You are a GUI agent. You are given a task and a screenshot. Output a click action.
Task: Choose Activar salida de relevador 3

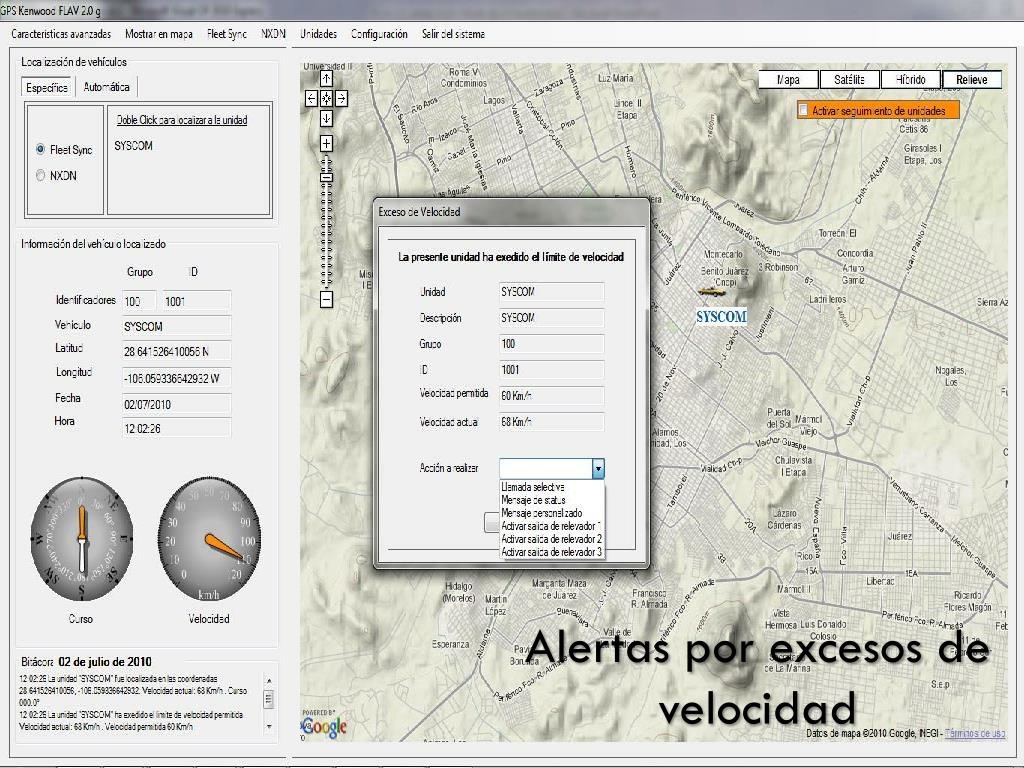pyautogui.click(x=552, y=552)
